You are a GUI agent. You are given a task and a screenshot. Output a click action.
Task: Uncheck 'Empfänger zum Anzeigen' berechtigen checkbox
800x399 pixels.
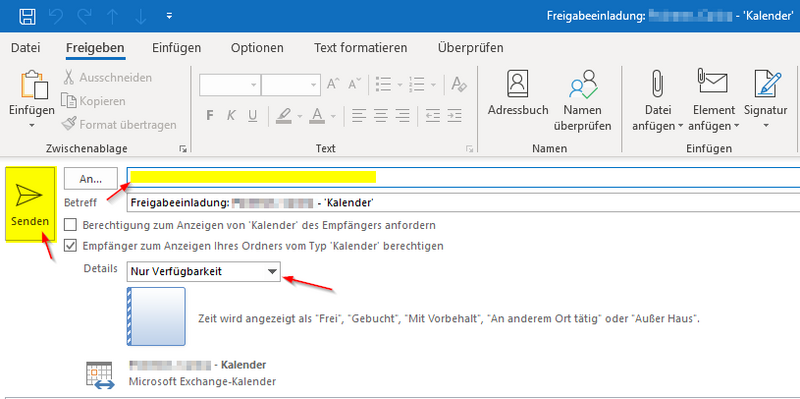70,246
